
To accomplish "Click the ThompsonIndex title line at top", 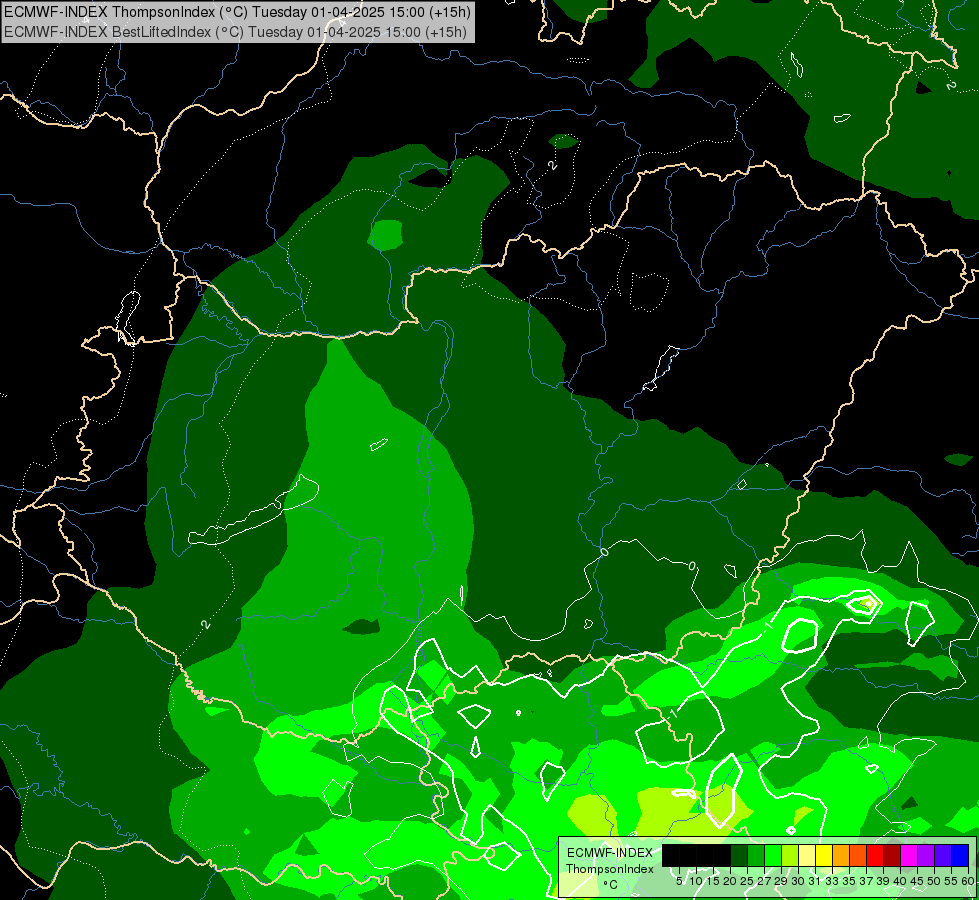I will coord(237,11).
